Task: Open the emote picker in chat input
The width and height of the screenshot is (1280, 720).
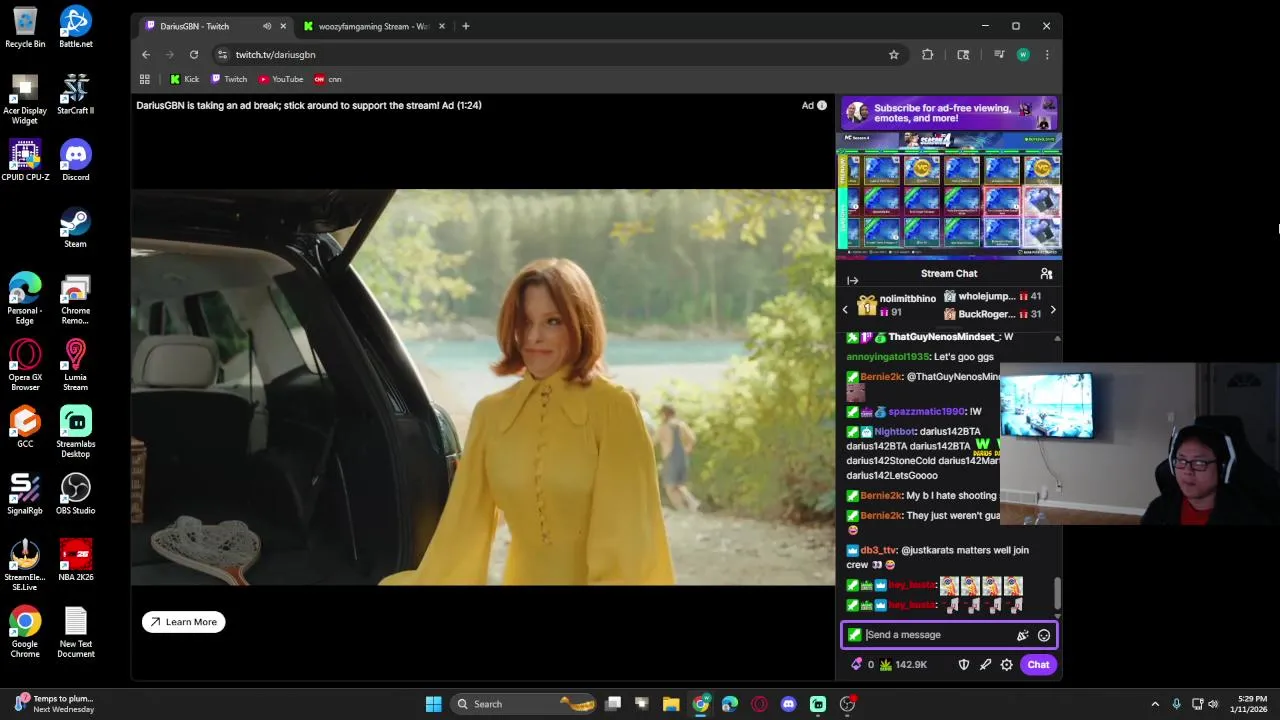Action: click(x=1044, y=635)
